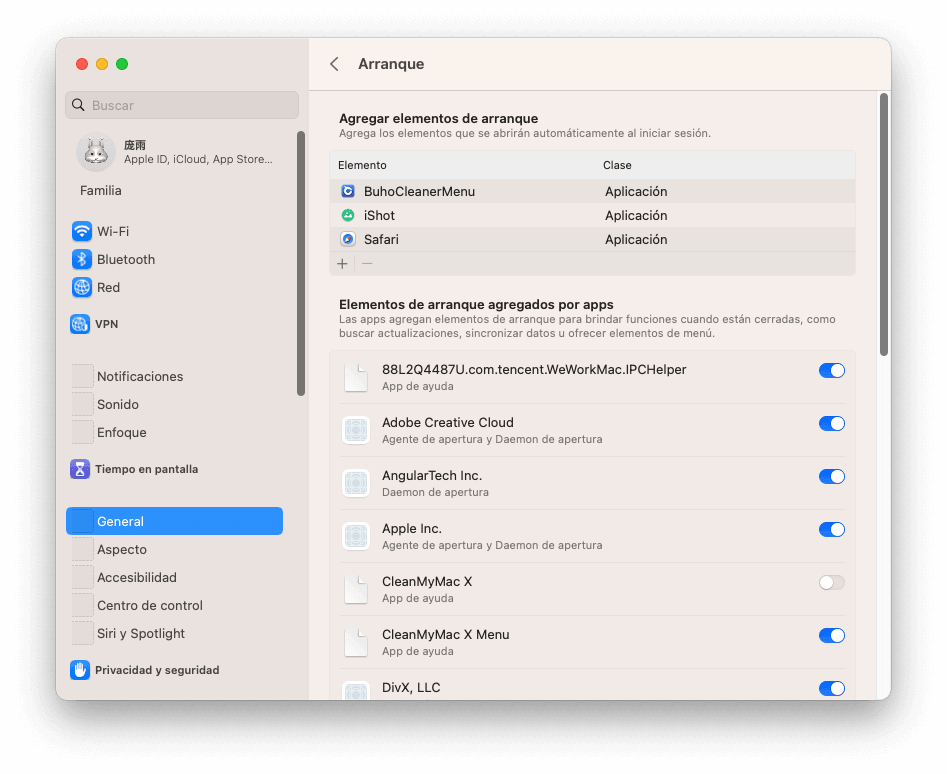
Task: Enable the CleanMyMac X toggle
Action: [832, 583]
